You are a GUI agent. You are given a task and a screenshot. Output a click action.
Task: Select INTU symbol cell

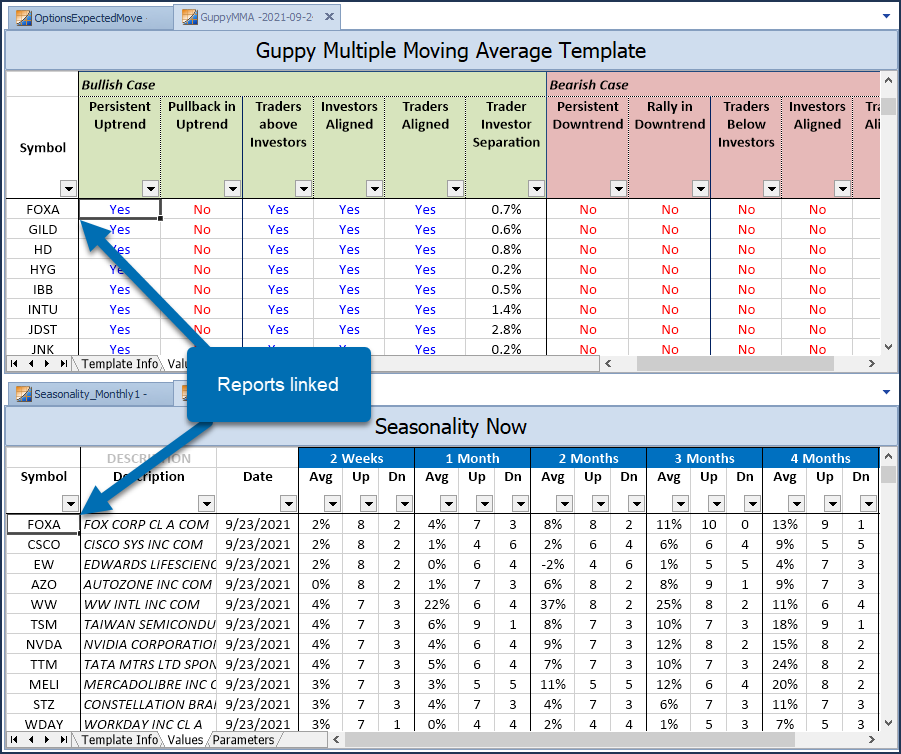(x=43, y=309)
